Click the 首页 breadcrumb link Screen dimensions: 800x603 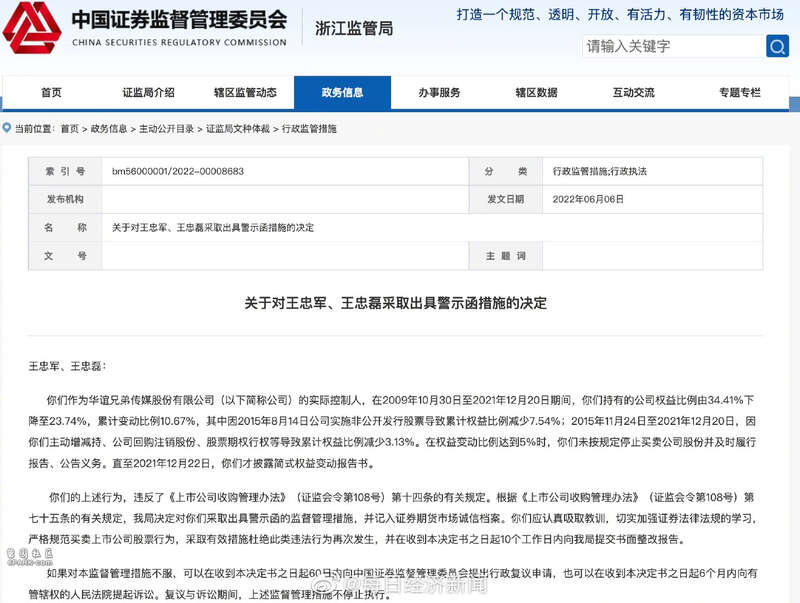click(69, 129)
